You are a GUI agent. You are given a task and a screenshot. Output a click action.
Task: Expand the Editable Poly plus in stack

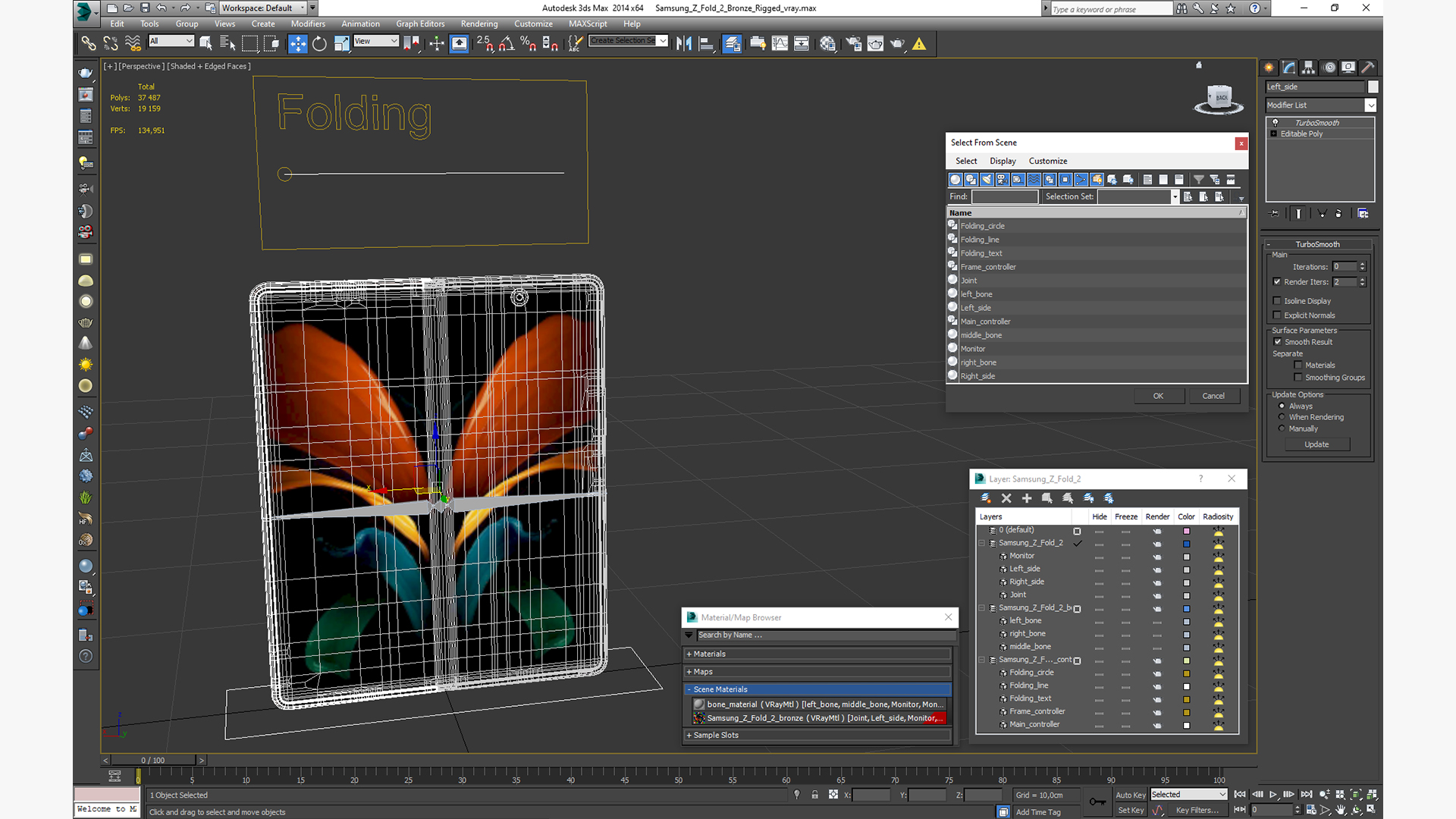[1274, 133]
